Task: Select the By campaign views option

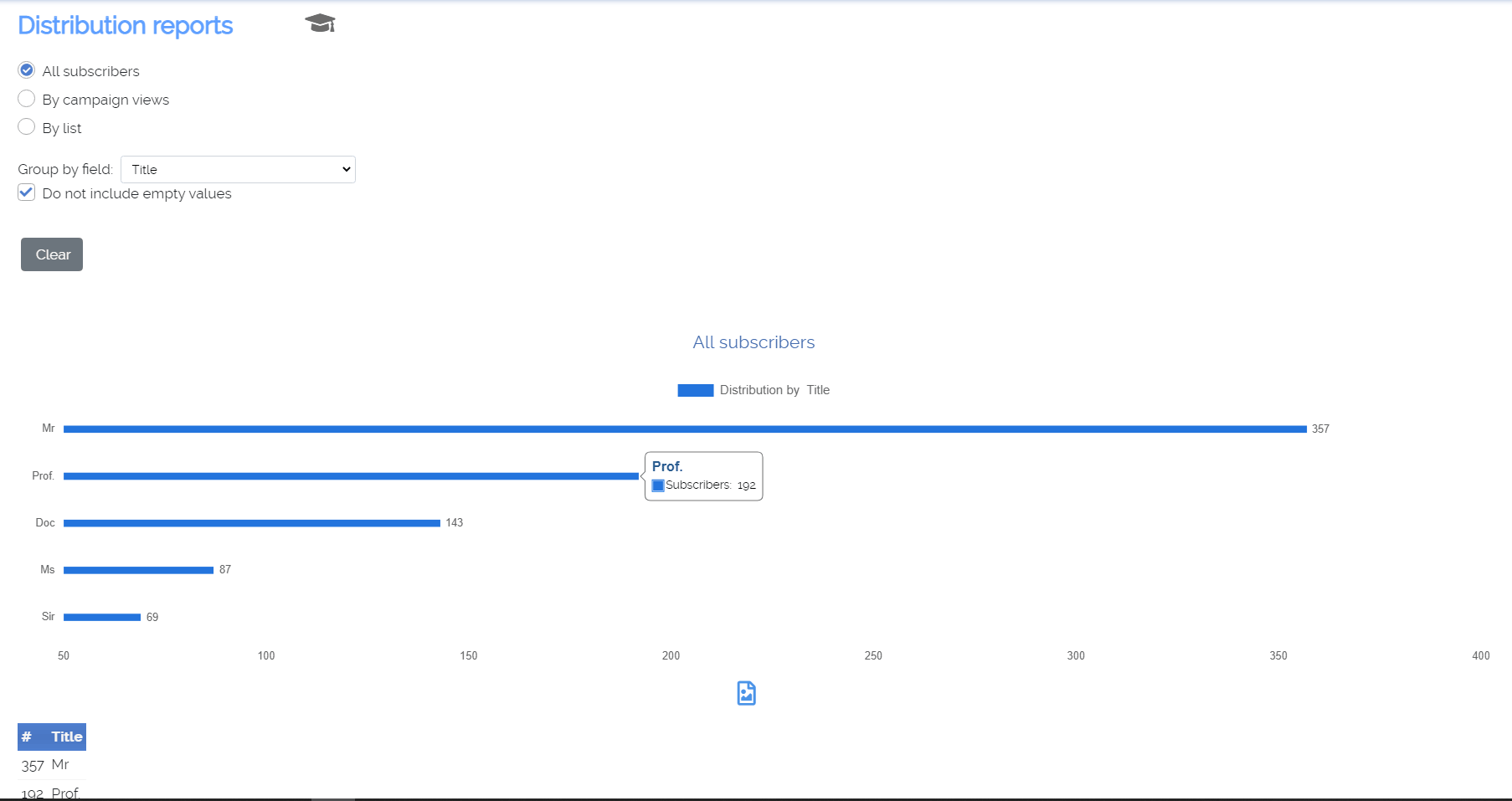Action: pyautogui.click(x=27, y=99)
